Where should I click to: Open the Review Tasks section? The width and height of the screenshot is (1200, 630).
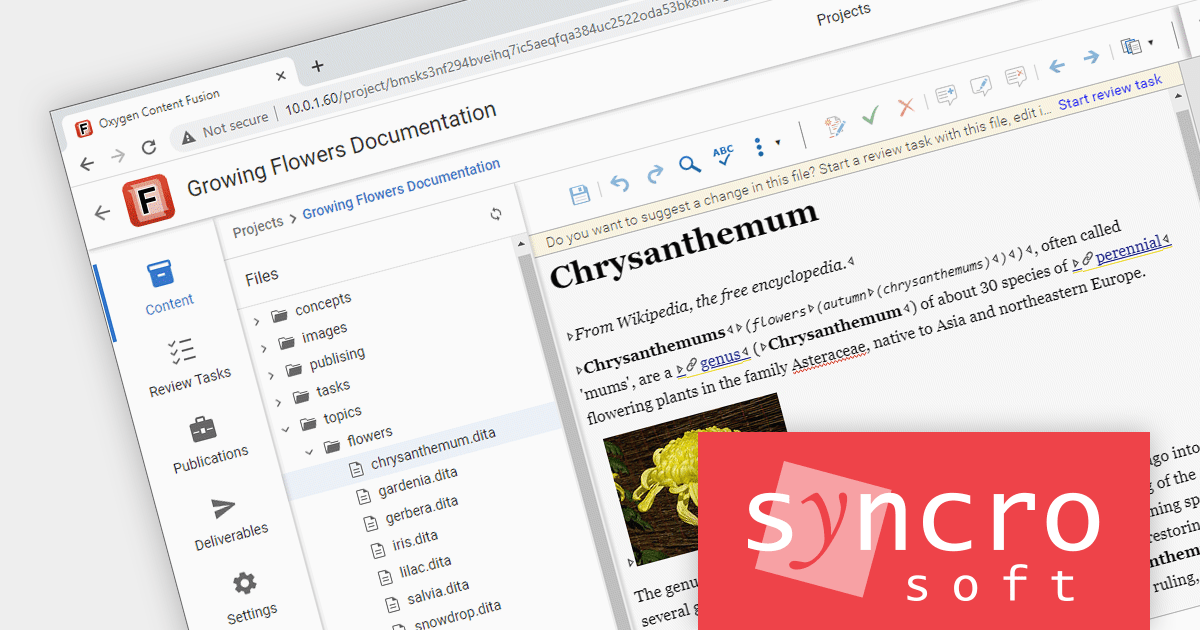click(x=188, y=366)
